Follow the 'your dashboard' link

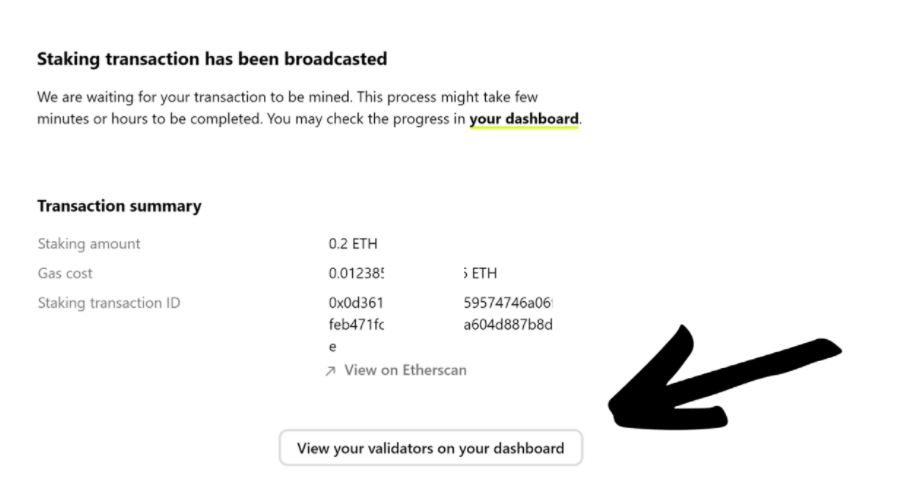click(524, 119)
